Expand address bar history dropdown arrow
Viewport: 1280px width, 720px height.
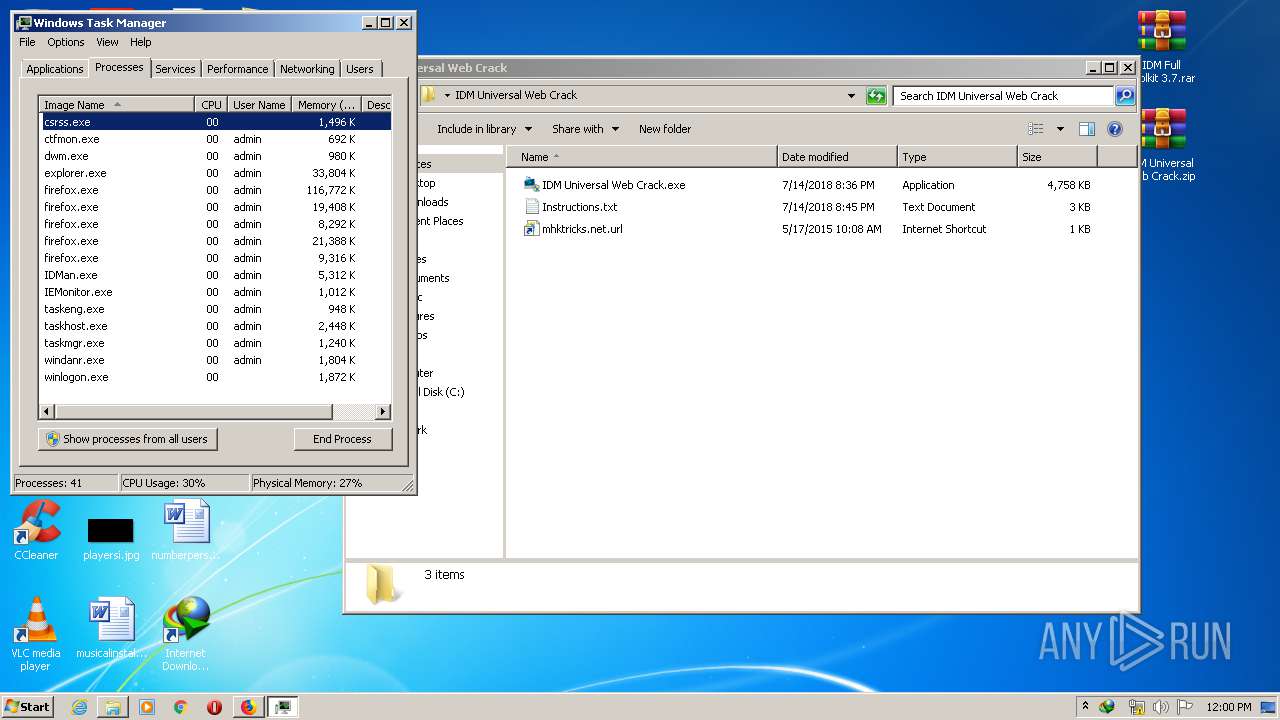click(851, 96)
